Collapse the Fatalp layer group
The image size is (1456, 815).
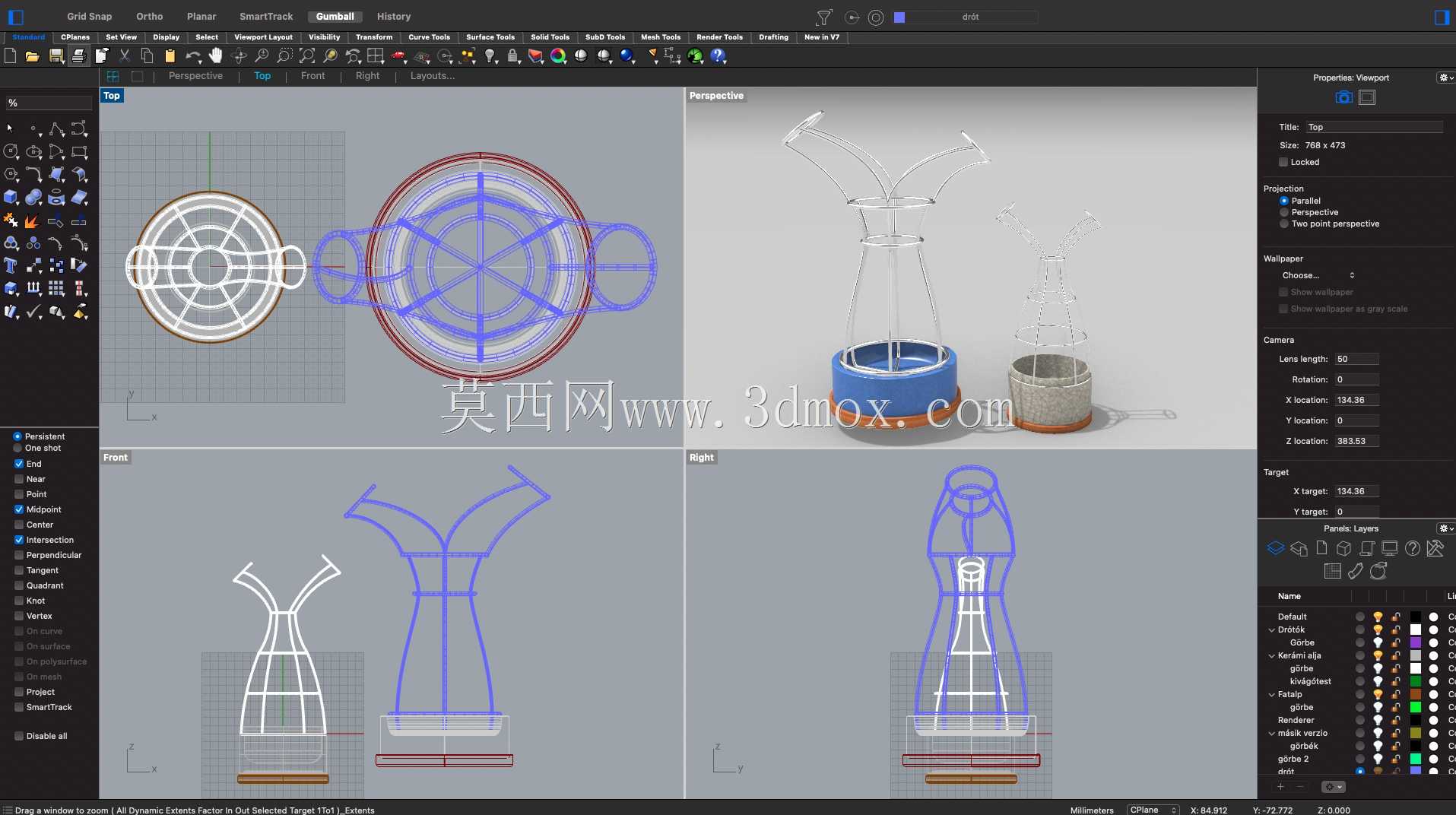(1271, 694)
